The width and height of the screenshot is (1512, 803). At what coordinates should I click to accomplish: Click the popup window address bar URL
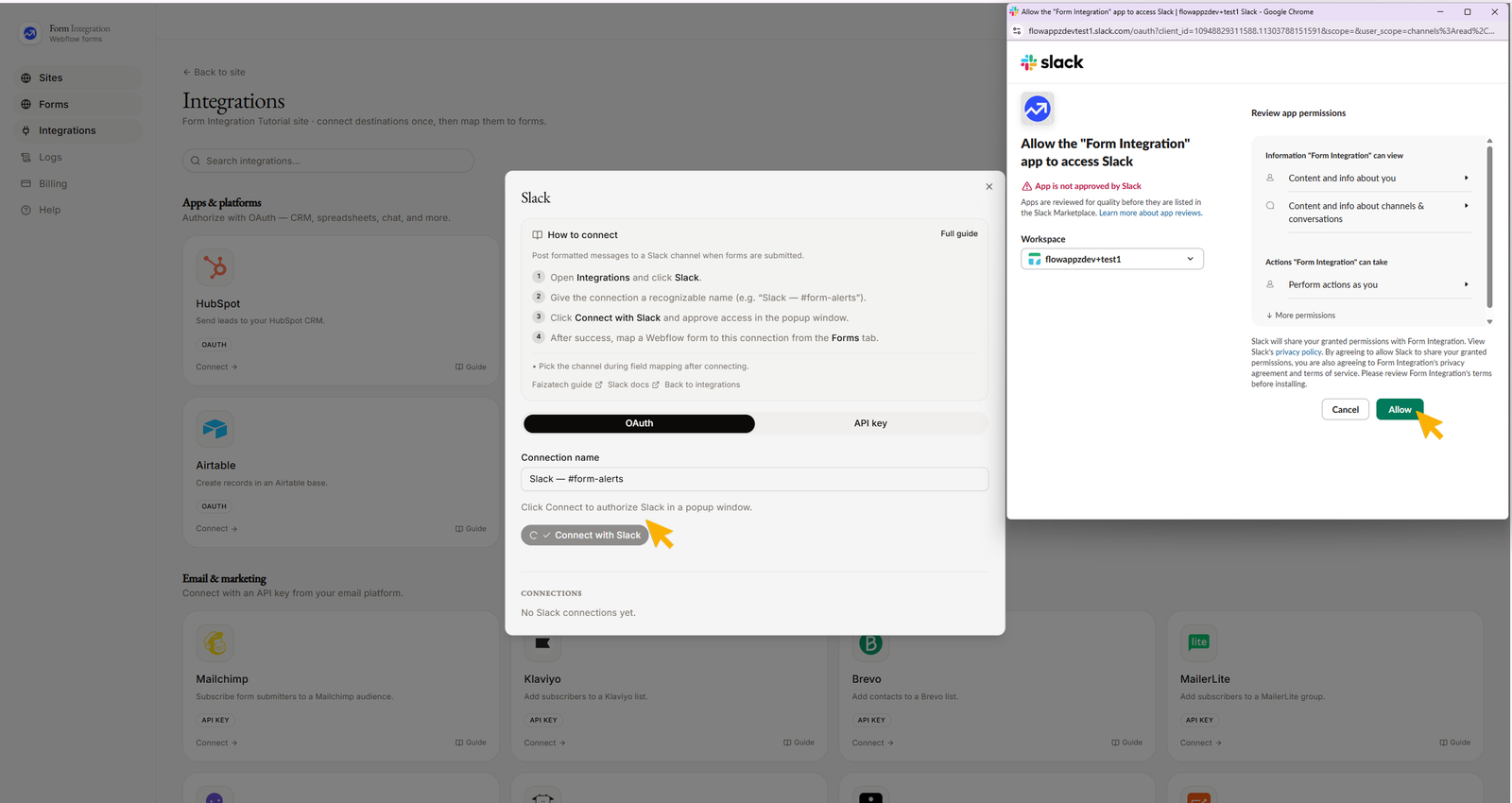pos(1261,31)
